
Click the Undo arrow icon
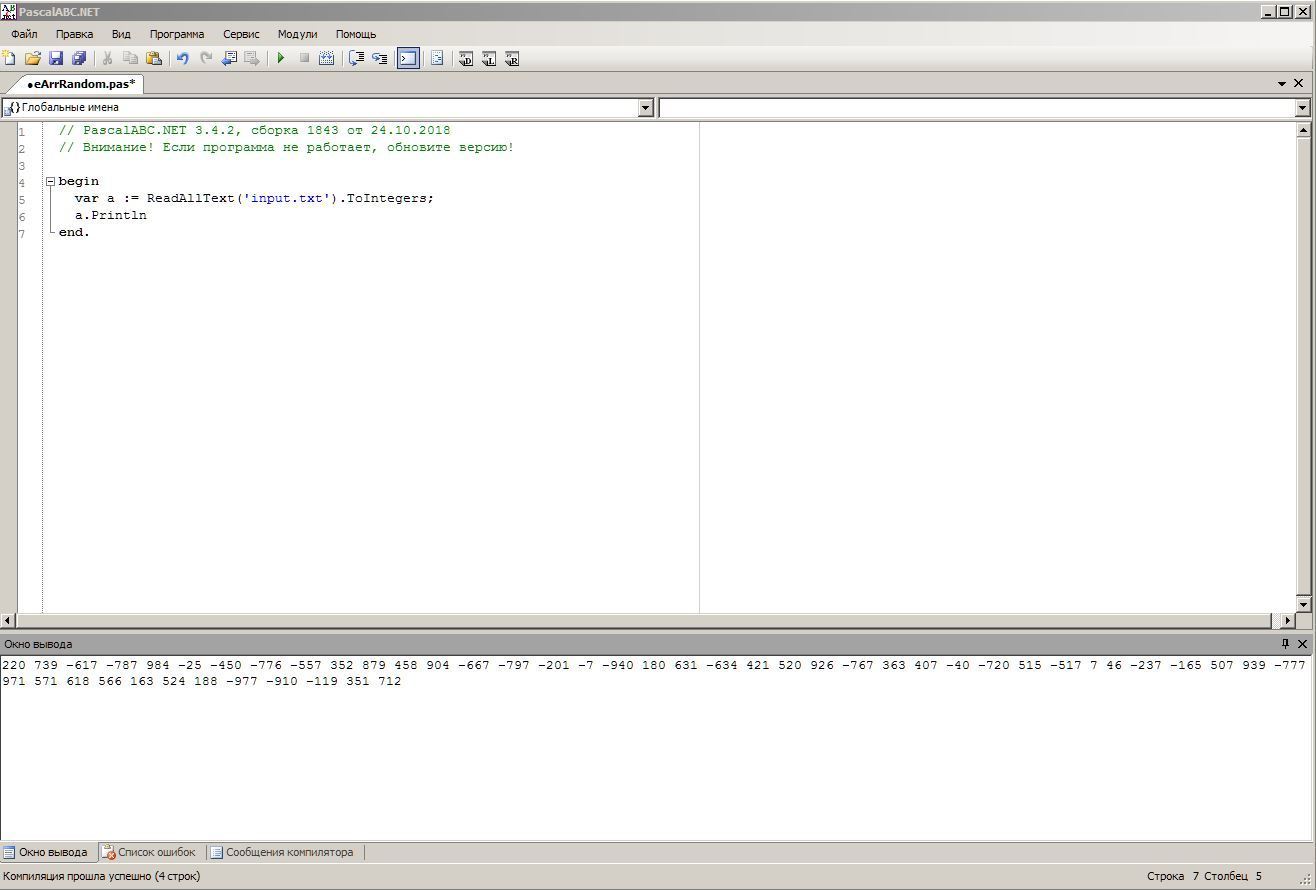click(x=183, y=59)
